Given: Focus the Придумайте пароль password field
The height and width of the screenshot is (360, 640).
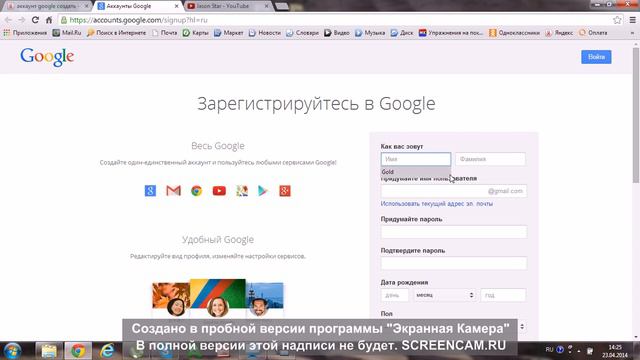Looking at the screenshot, I should [x=453, y=232].
